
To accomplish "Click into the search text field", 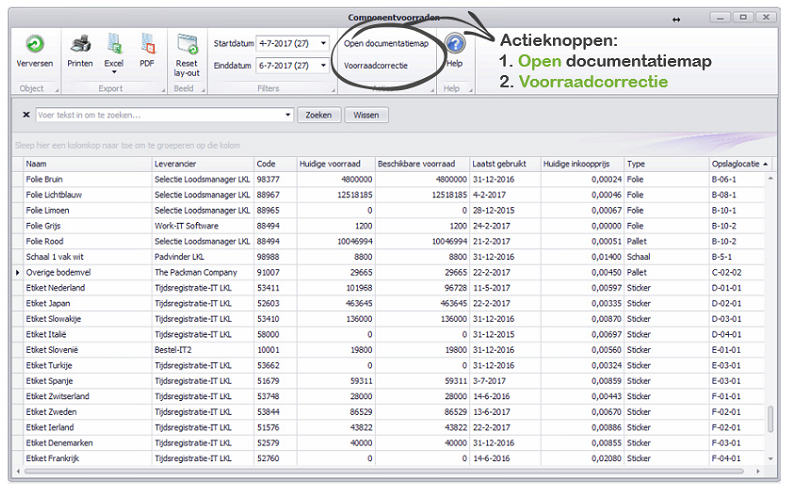I will click(160, 115).
